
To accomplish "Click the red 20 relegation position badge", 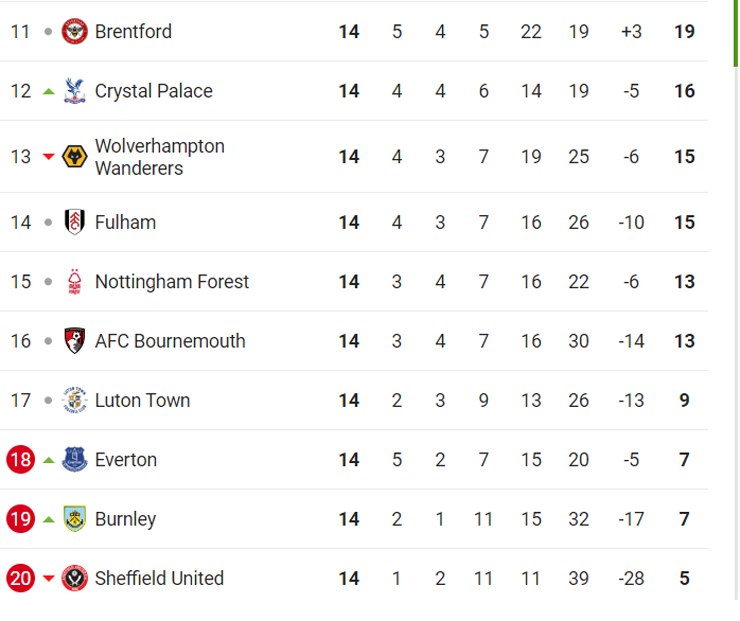I will click(x=21, y=578).
